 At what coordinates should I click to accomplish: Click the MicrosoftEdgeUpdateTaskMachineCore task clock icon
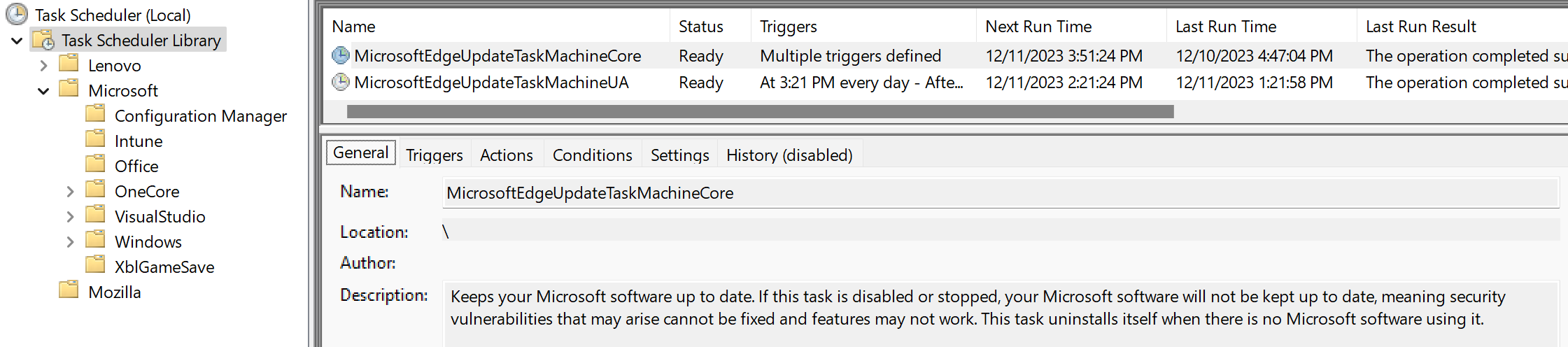341,55
